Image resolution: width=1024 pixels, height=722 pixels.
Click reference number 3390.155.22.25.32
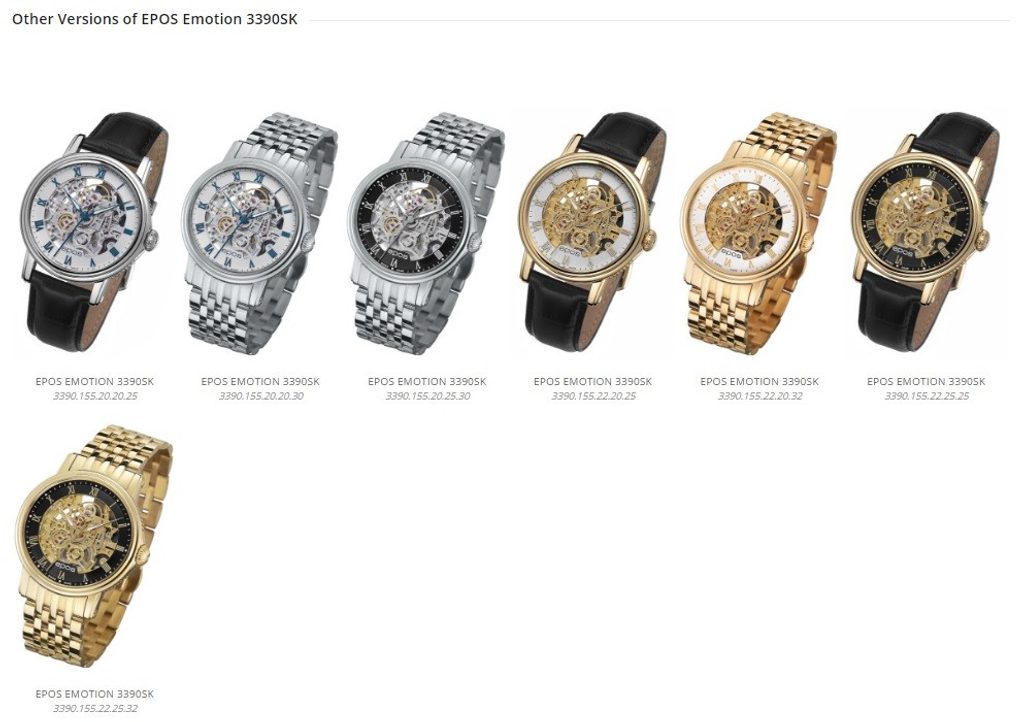(95, 708)
